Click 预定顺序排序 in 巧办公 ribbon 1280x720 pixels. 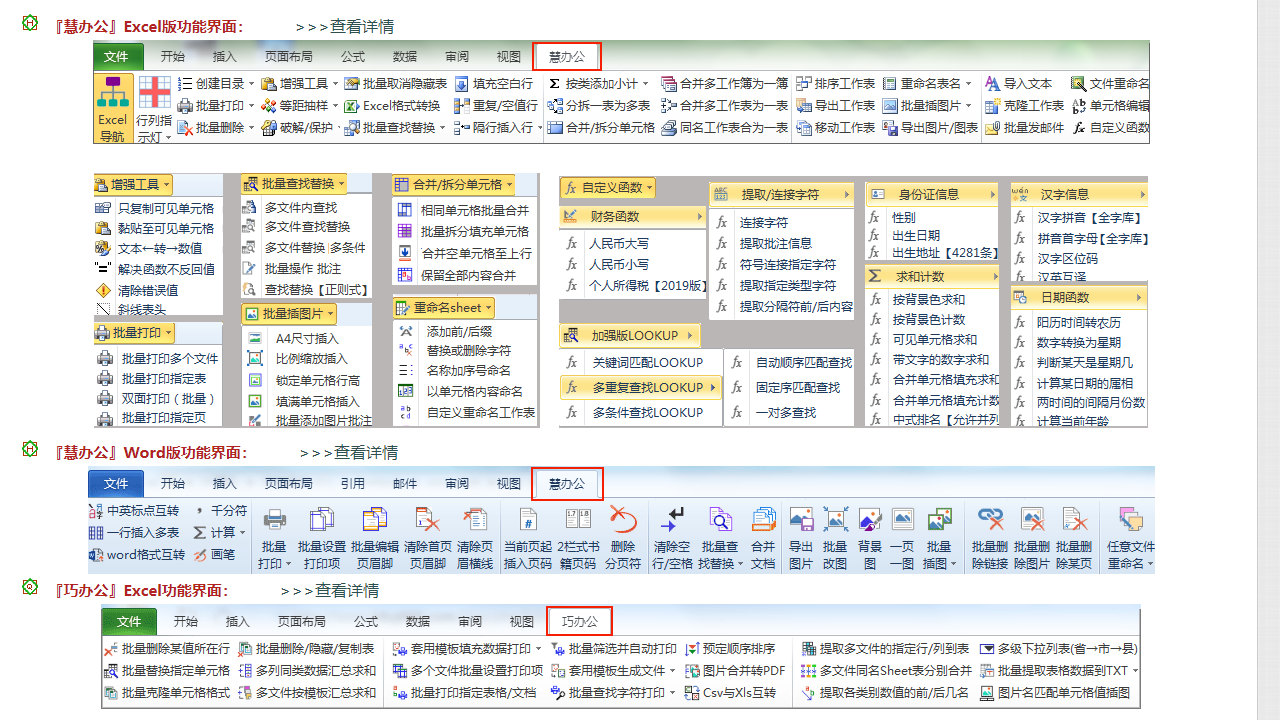(x=730, y=649)
